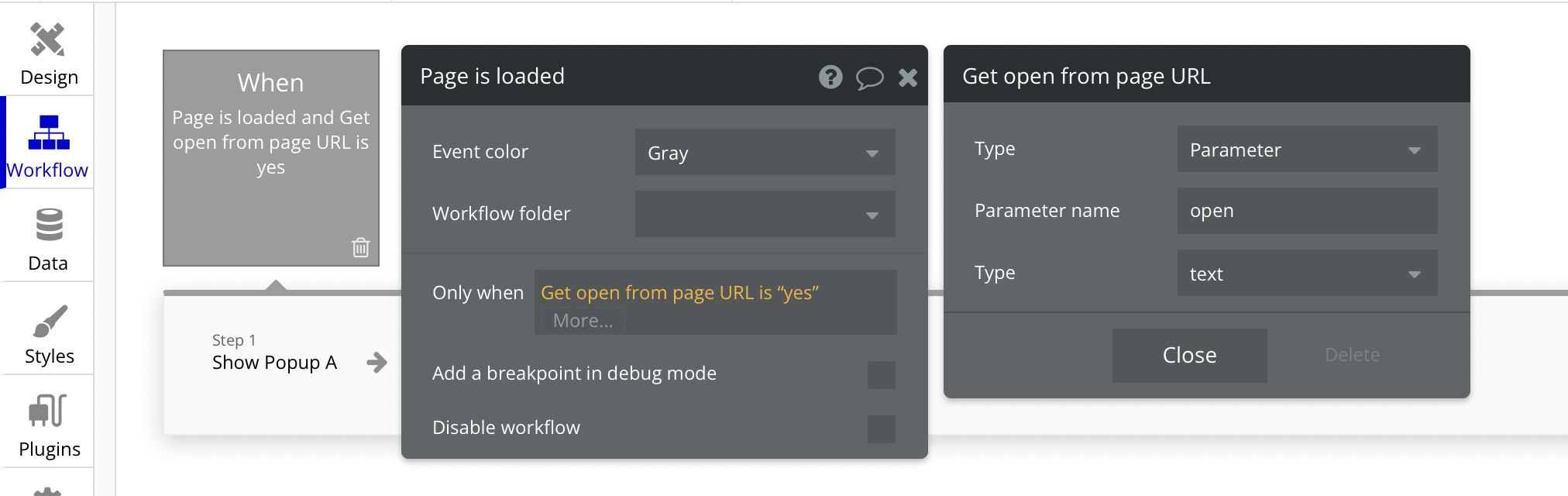
Task: Click the Close button
Action: click(1189, 355)
